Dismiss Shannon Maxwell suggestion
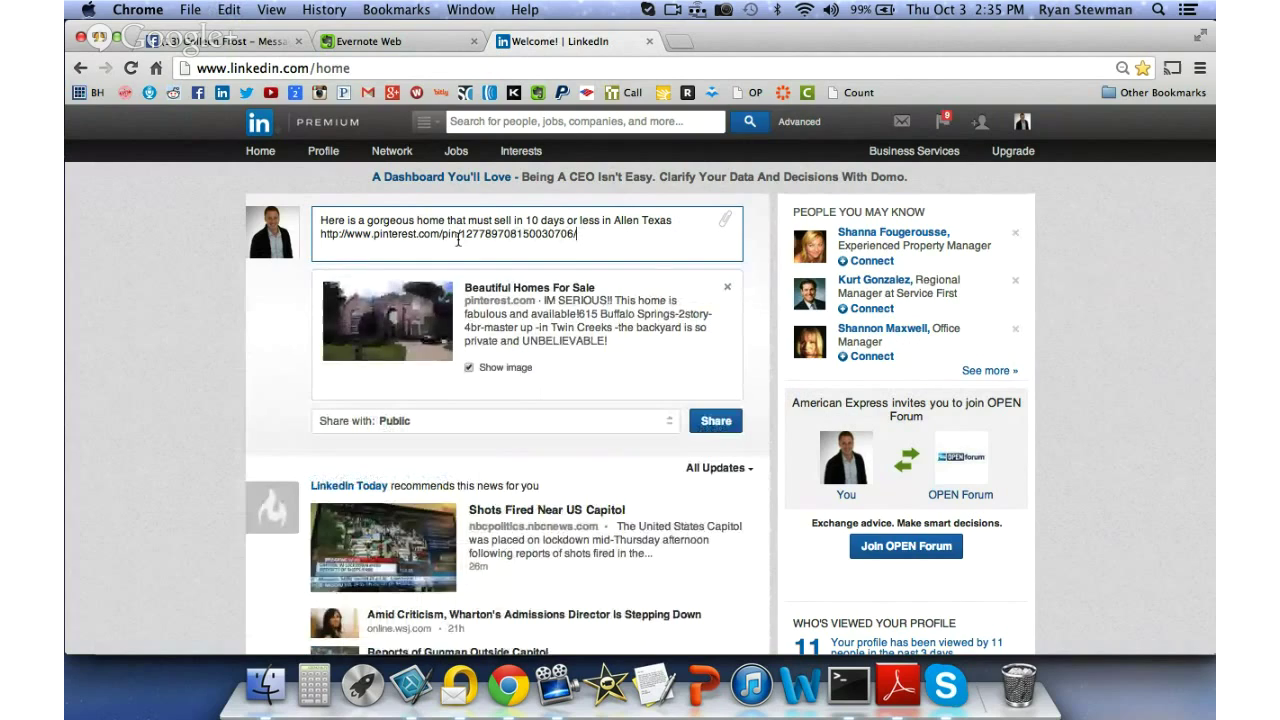This screenshot has width=1280, height=720. pos(1015,329)
